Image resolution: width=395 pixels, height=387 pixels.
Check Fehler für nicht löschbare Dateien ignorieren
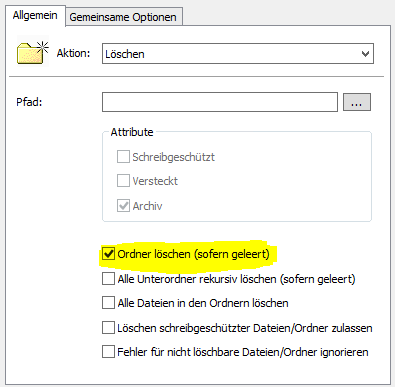[x=108, y=352]
